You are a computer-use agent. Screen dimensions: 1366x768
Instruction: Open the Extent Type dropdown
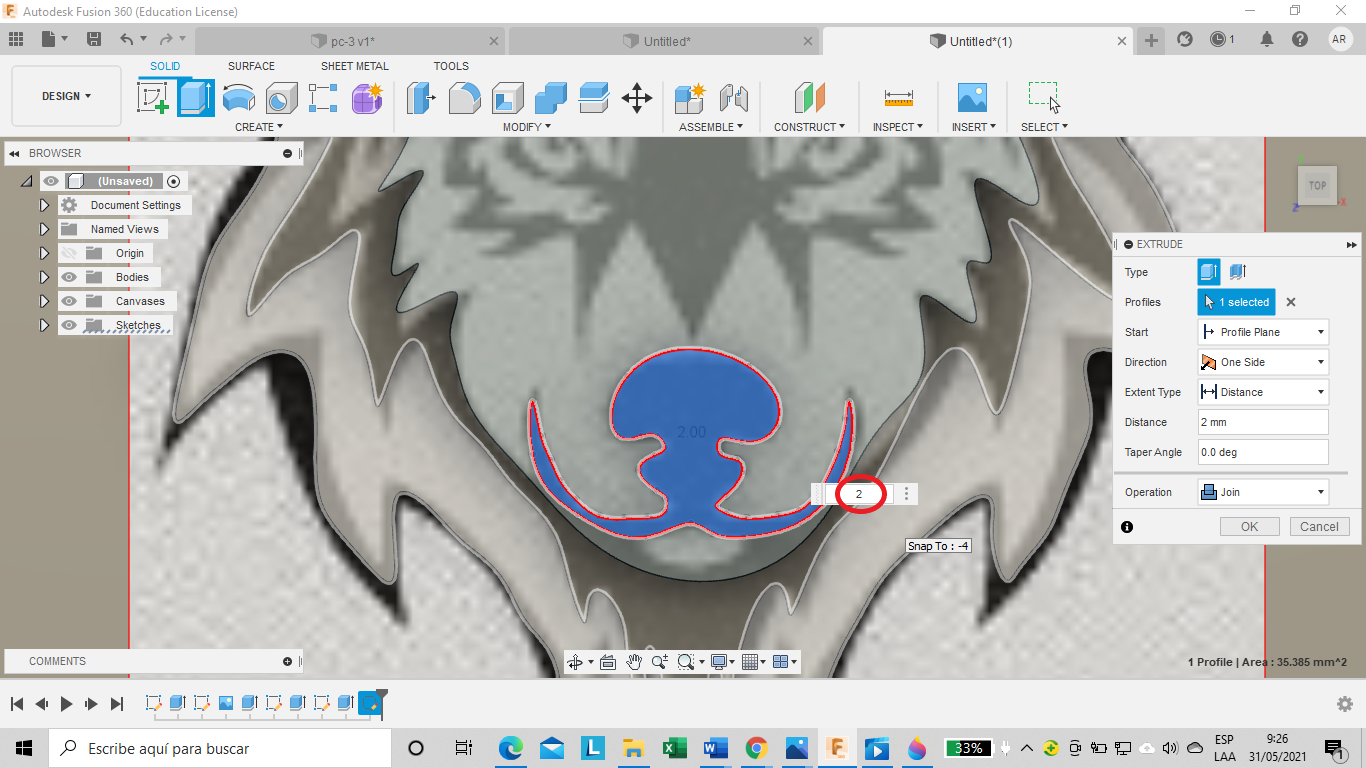[1263, 392]
